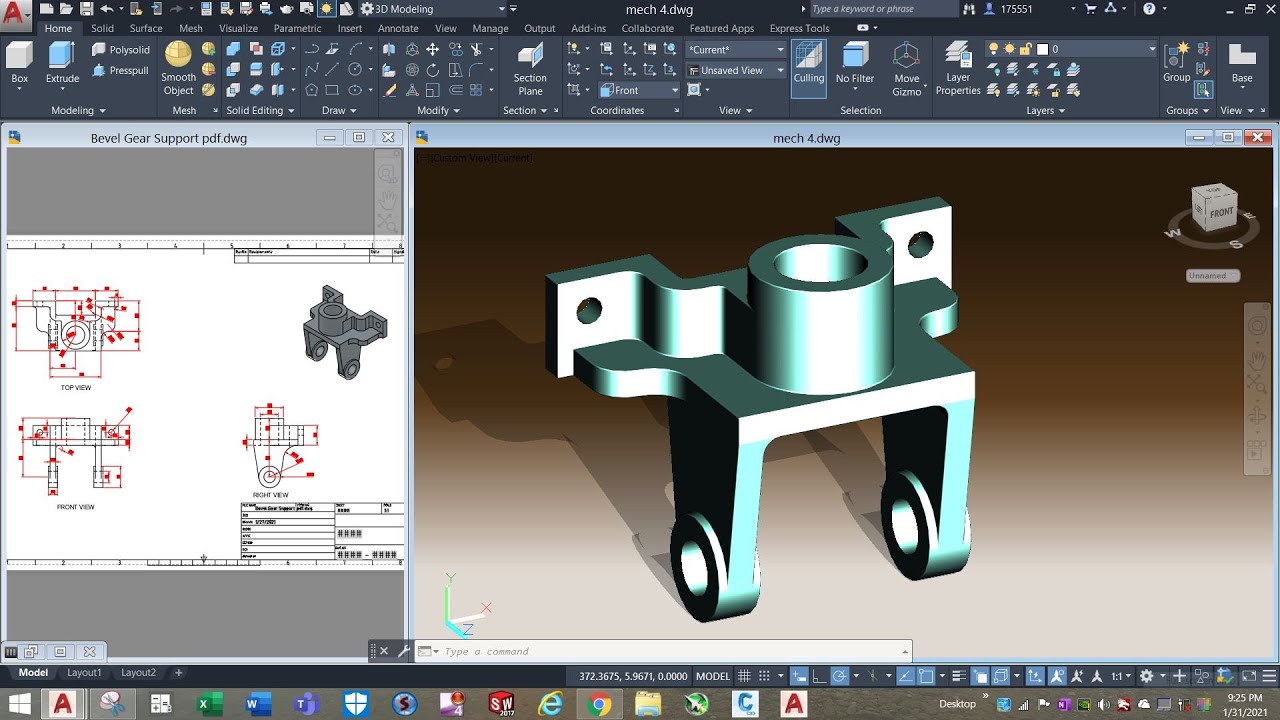
Task: Open Layer Properties manager
Action: coord(958,69)
